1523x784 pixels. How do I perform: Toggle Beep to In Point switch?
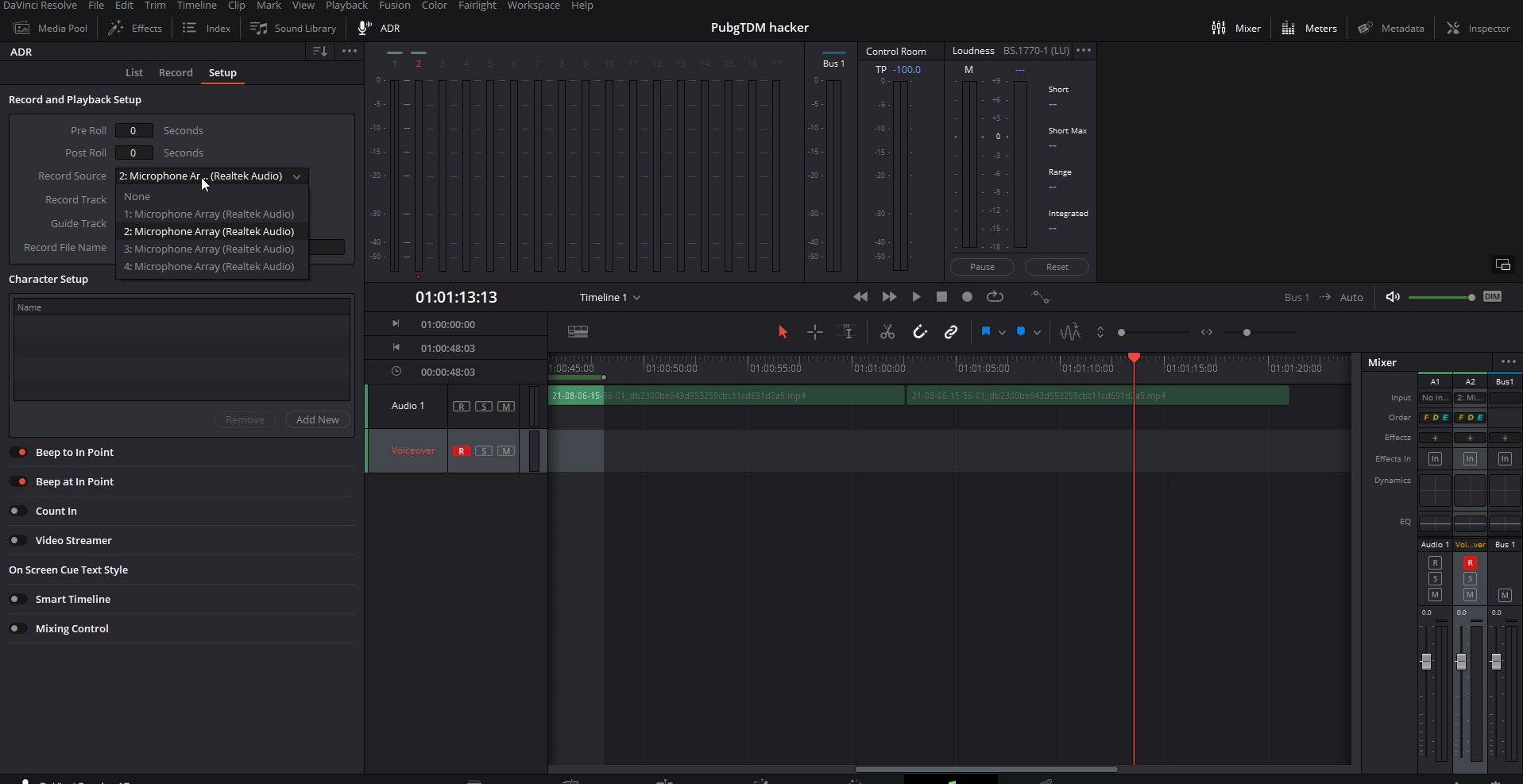pyautogui.click(x=18, y=452)
